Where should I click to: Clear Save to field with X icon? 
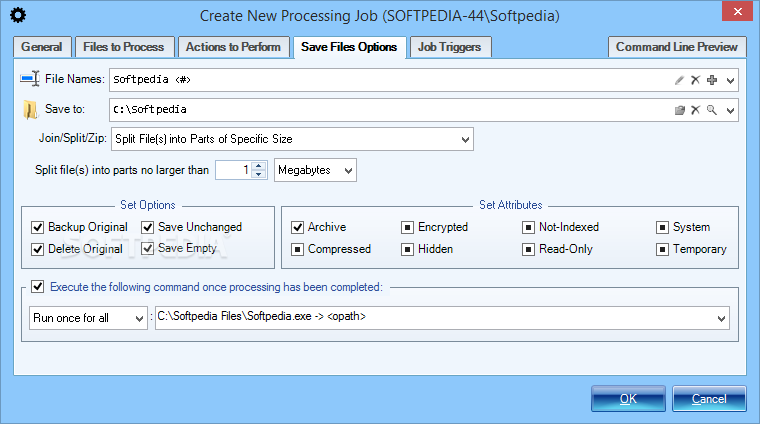(x=696, y=110)
